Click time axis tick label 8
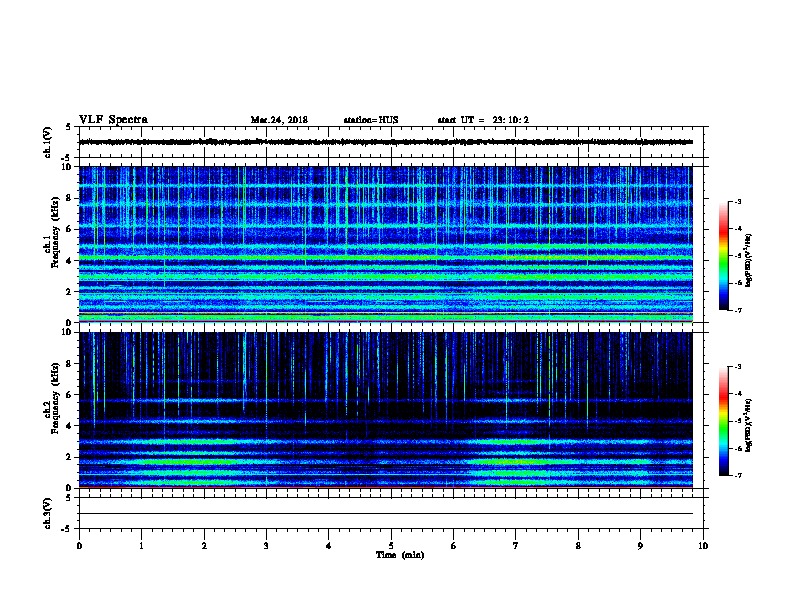 tap(578, 546)
